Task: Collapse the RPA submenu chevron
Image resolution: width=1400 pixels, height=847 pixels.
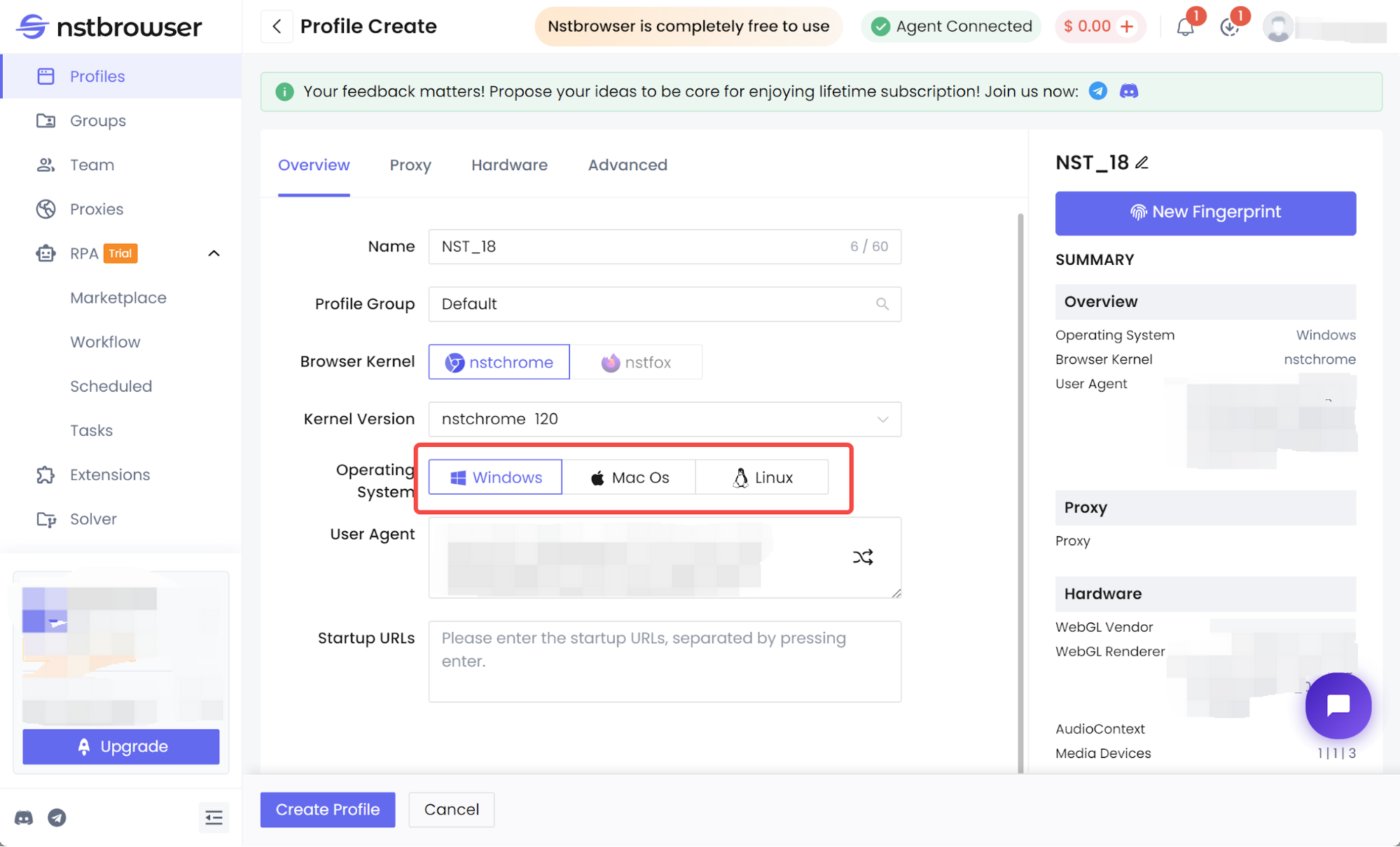Action: pyautogui.click(x=214, y=253)
